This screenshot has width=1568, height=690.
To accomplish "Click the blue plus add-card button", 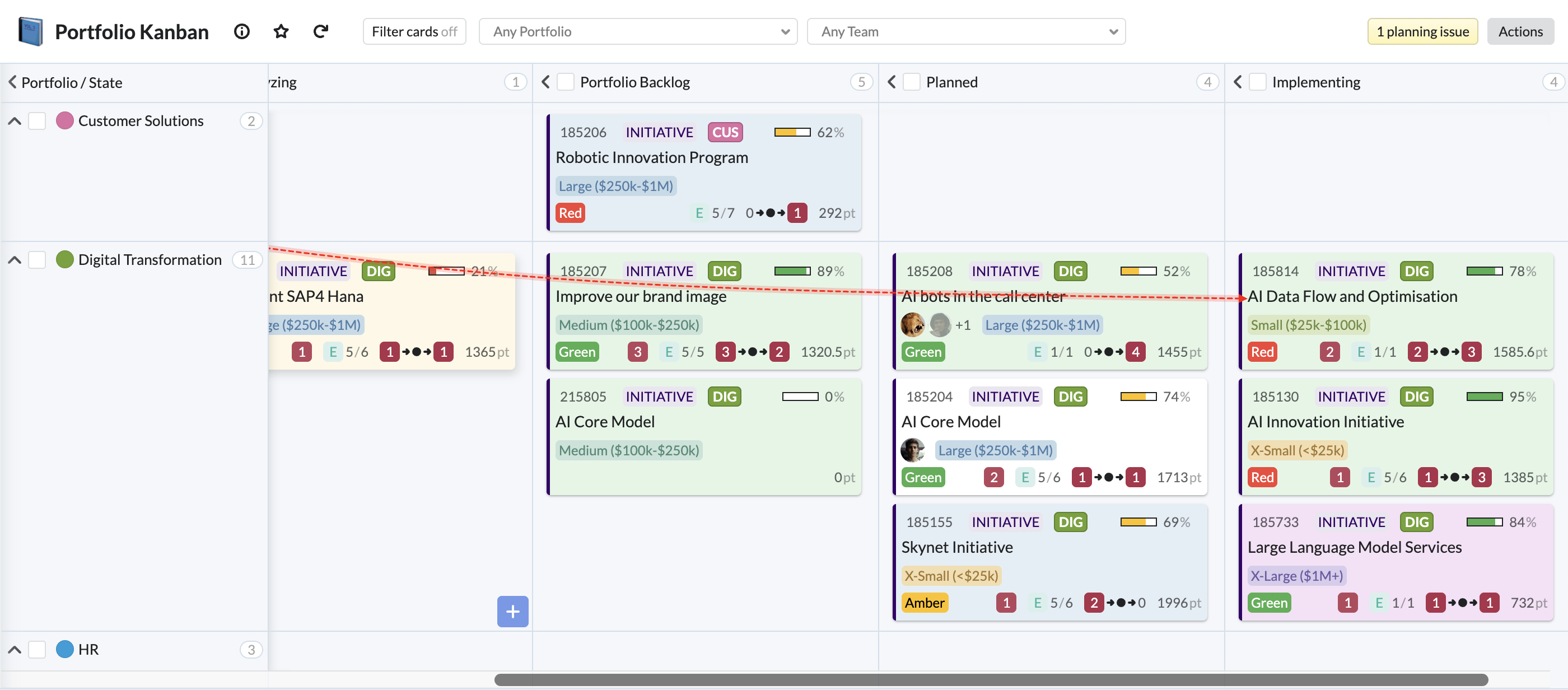I will 512,611.
